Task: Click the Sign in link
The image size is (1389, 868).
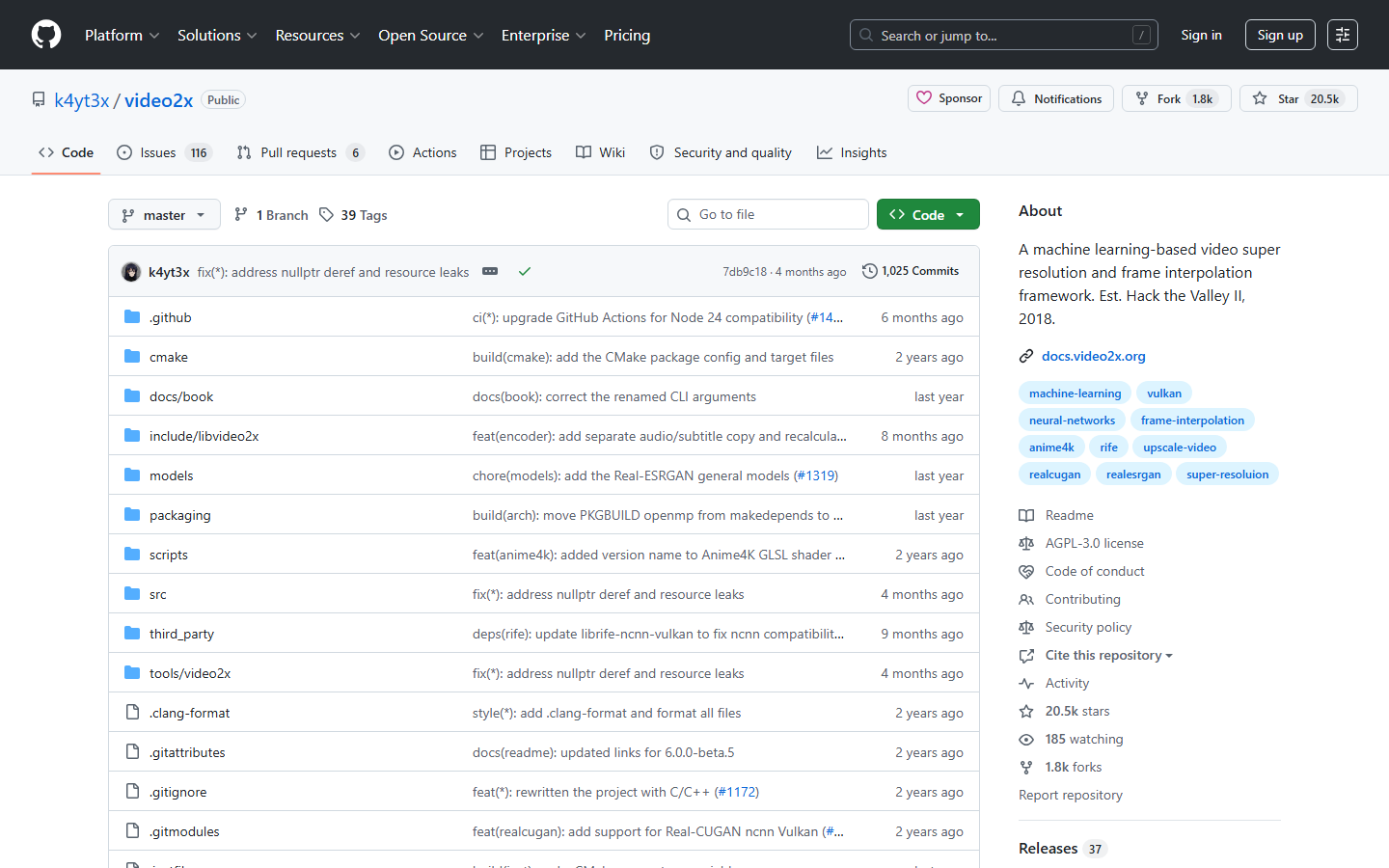Action: tap(1201, 35)
